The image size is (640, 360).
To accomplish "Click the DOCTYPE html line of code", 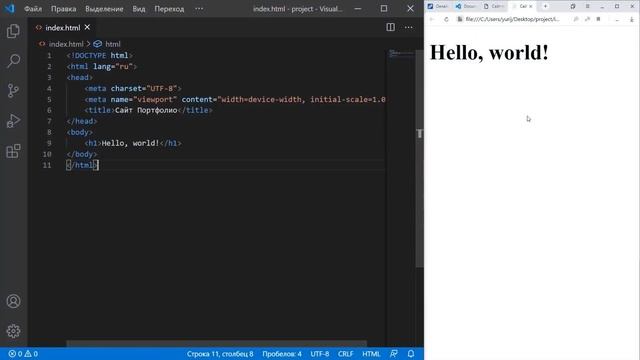I will (x=100, y=56).
